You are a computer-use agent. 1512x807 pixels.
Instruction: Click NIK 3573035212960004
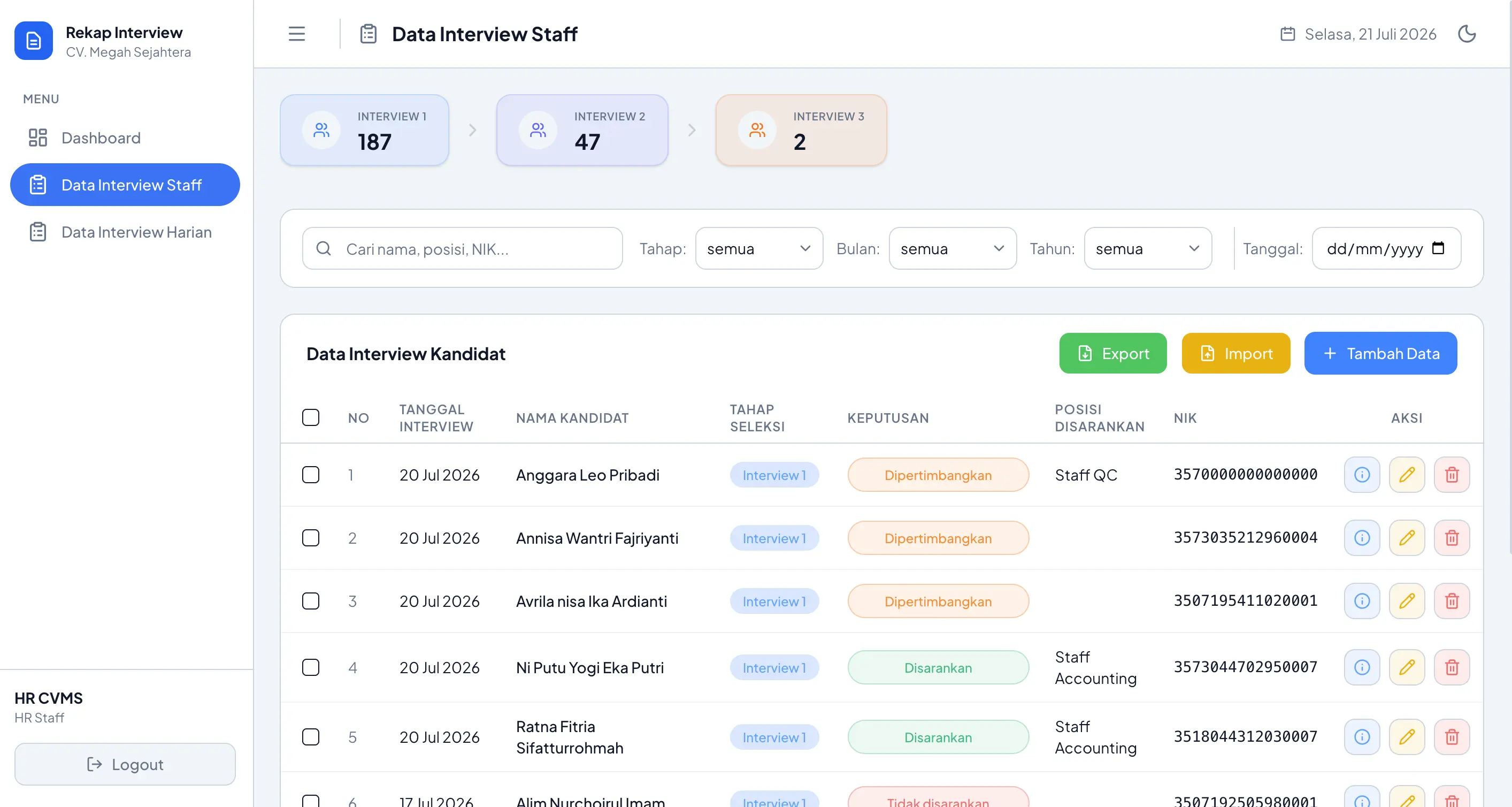coord(1246,538)
